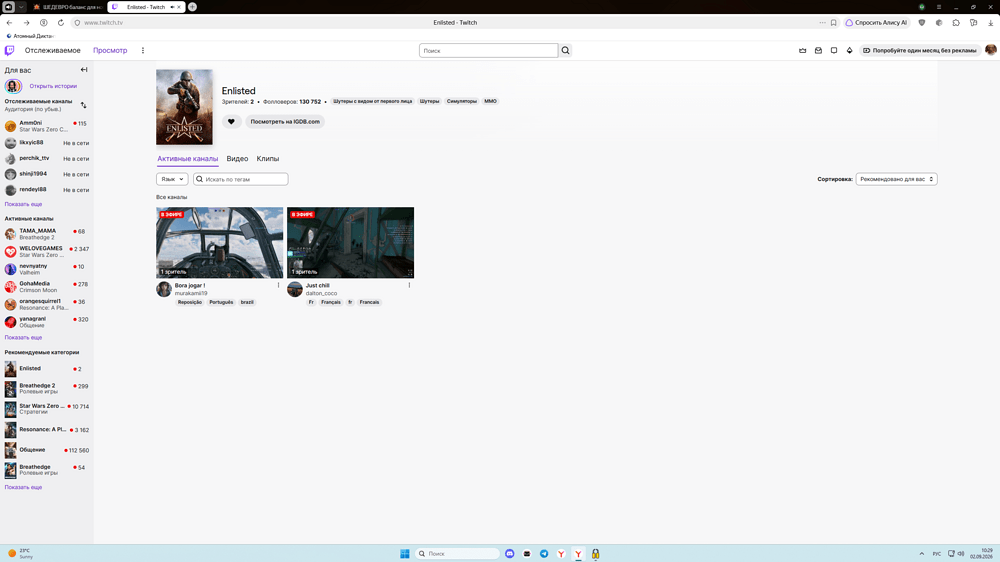Select the MMO tag
This screenshot has width=1000, height=562.
pyautogui.click(x=490, y=101)
